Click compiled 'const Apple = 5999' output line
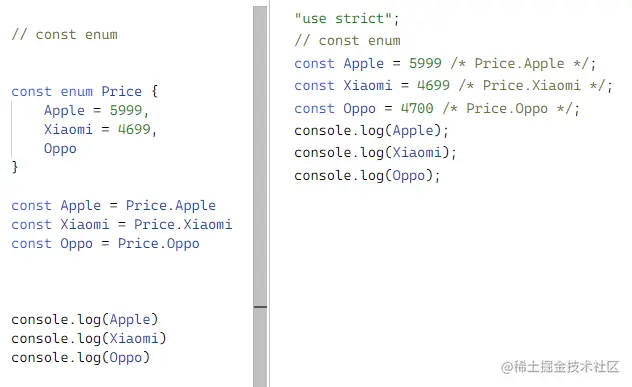 (445, 64)
